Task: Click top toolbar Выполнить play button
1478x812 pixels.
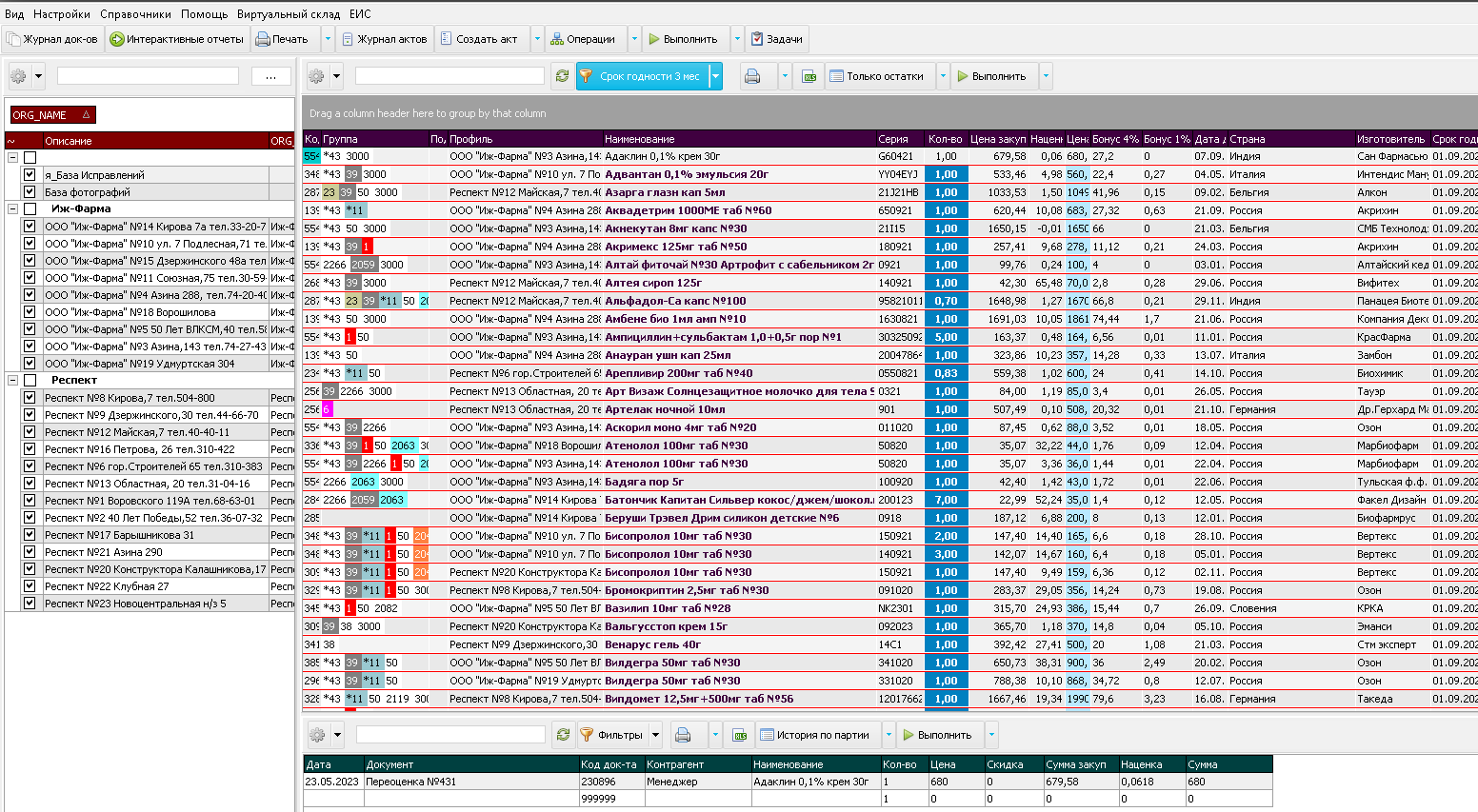Action: pyautogui.click(x=683, y=39)
